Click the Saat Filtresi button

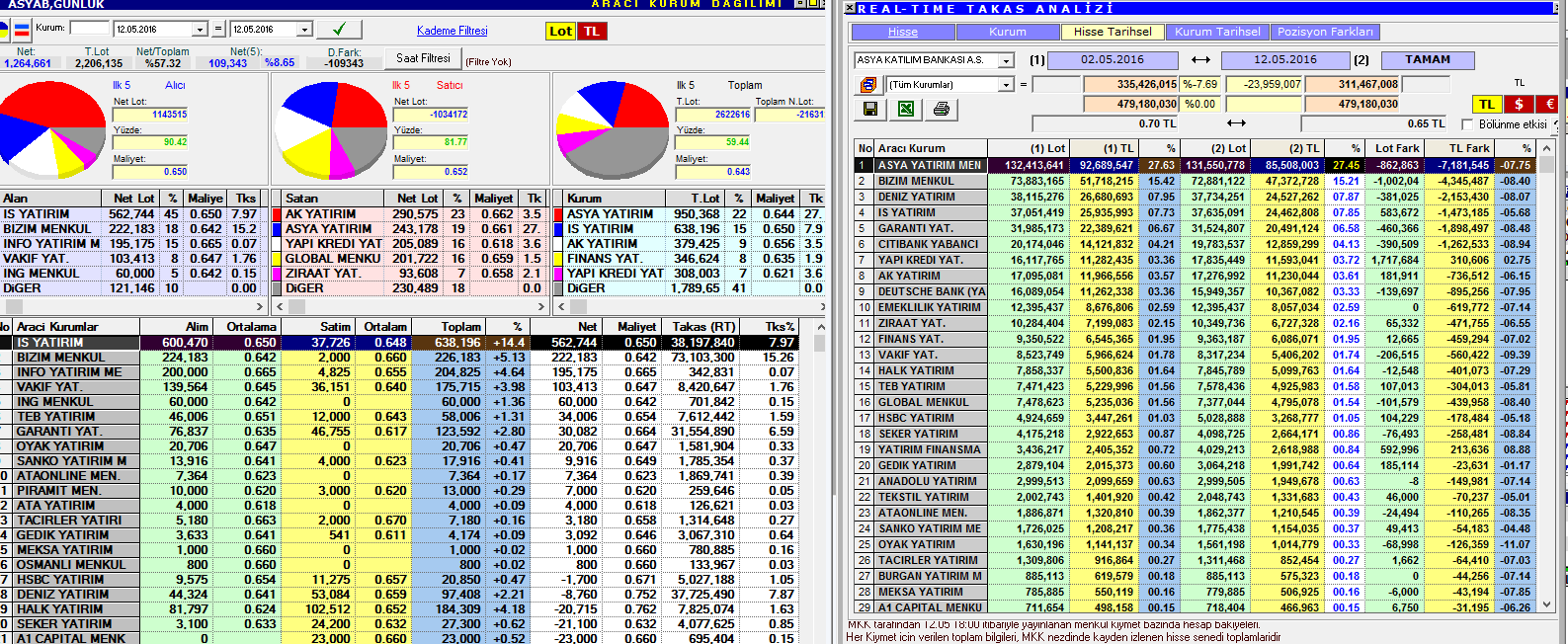(423, 58)
